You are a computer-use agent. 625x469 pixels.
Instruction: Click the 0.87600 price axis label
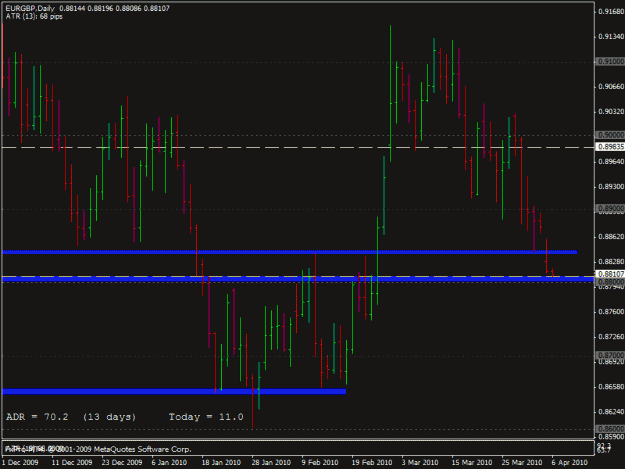pos(611,312)
